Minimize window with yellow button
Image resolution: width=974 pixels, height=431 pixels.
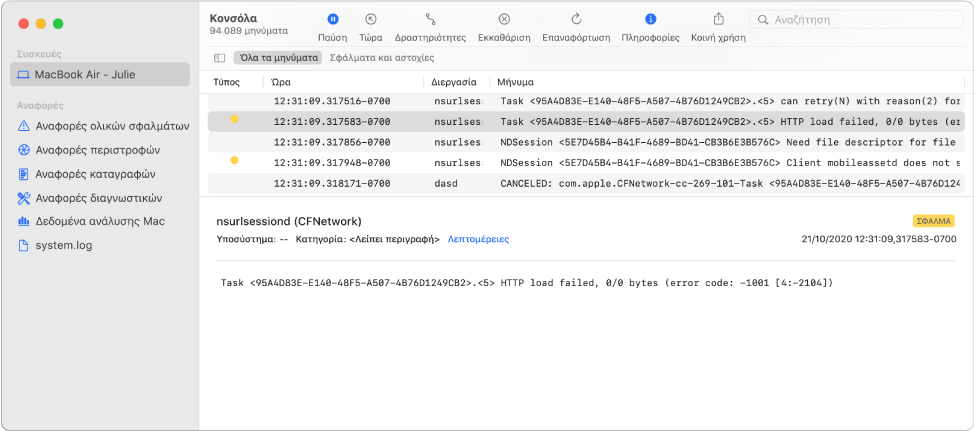(41, 24)
